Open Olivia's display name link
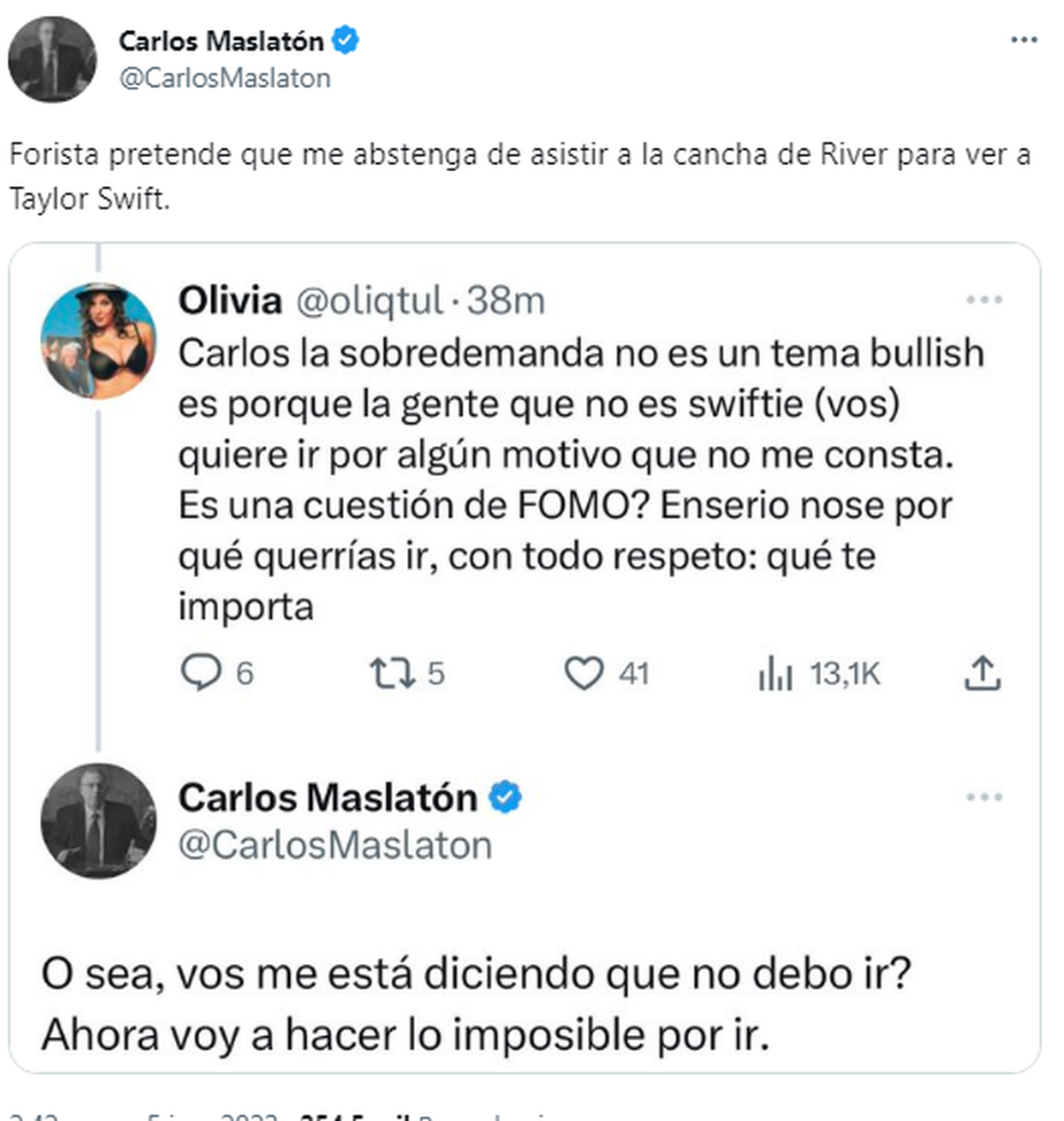Image resolution: width=1064 pixels, height=1121 pixels. tap(230, 301)
